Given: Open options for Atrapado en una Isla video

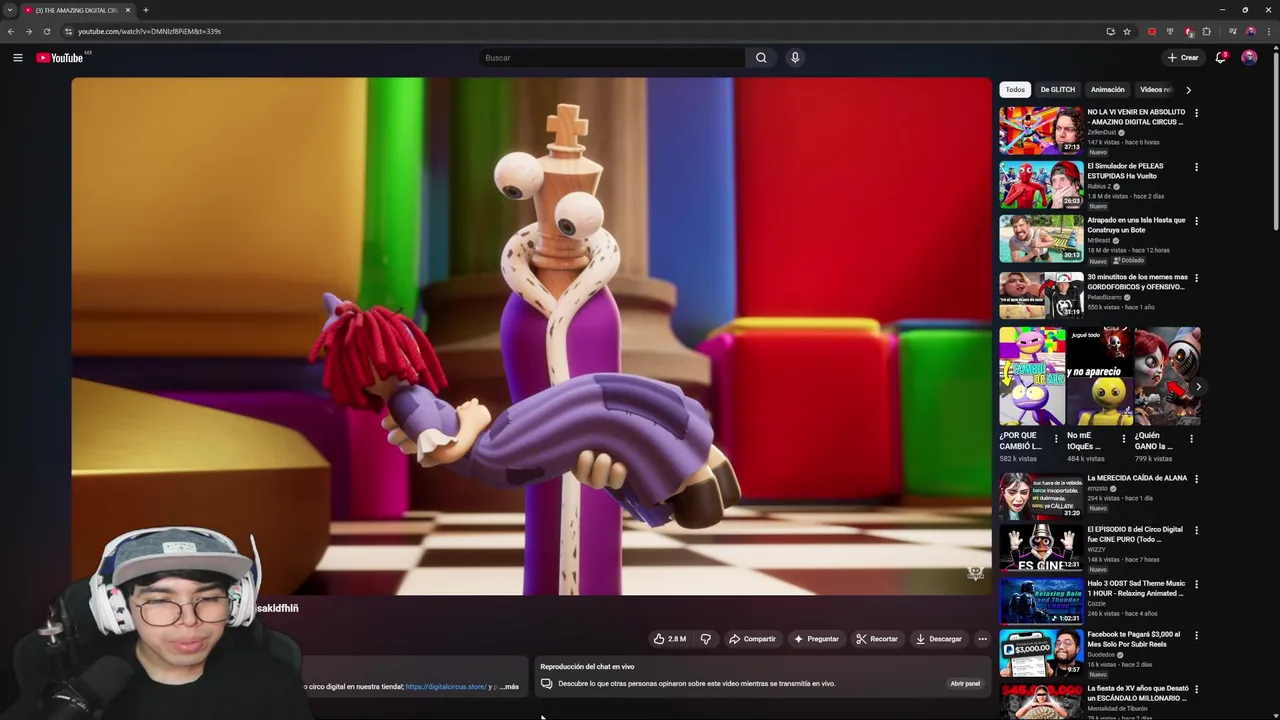Looking at the screenshot, I should (x=1196, y=221).
